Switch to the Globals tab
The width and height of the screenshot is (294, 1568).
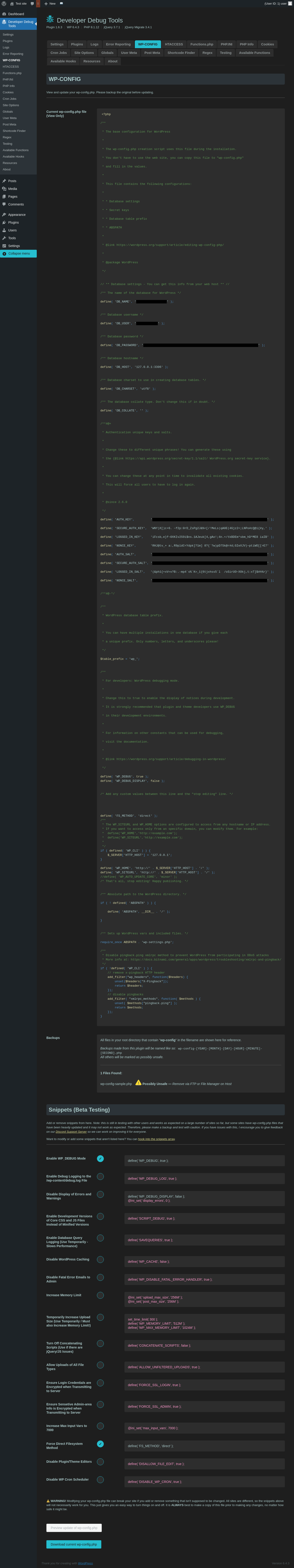[x=107, y=53]
